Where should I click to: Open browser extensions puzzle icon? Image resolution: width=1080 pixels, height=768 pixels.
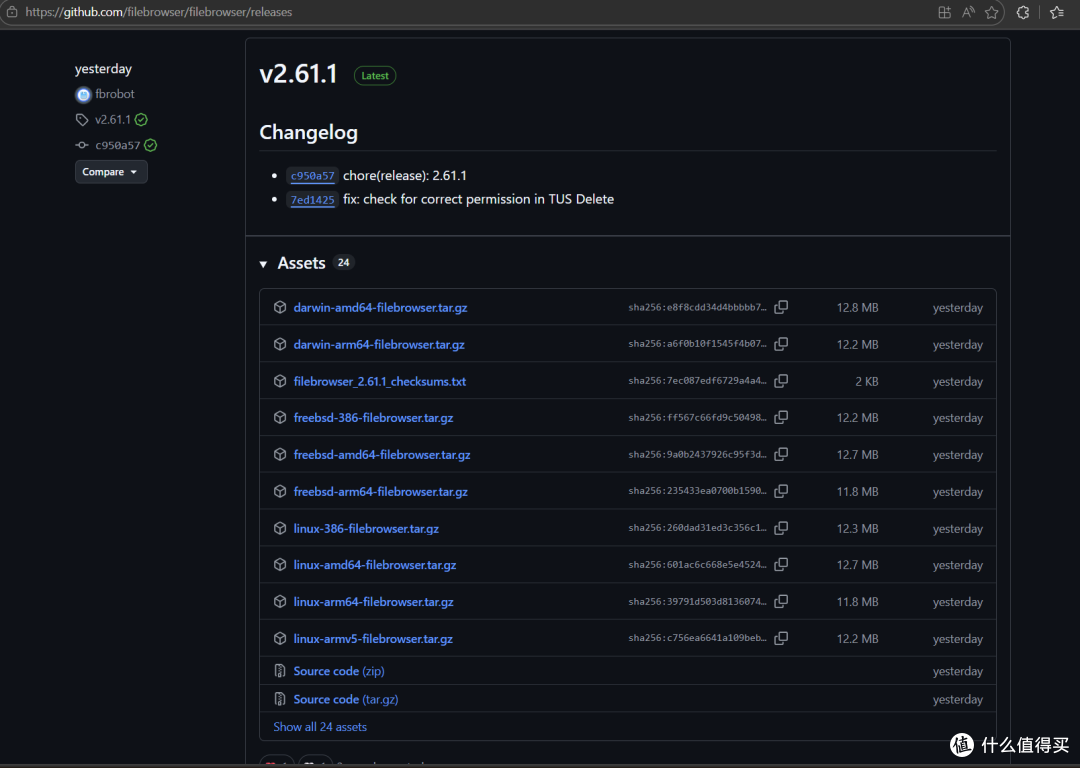coord(1023,12)
